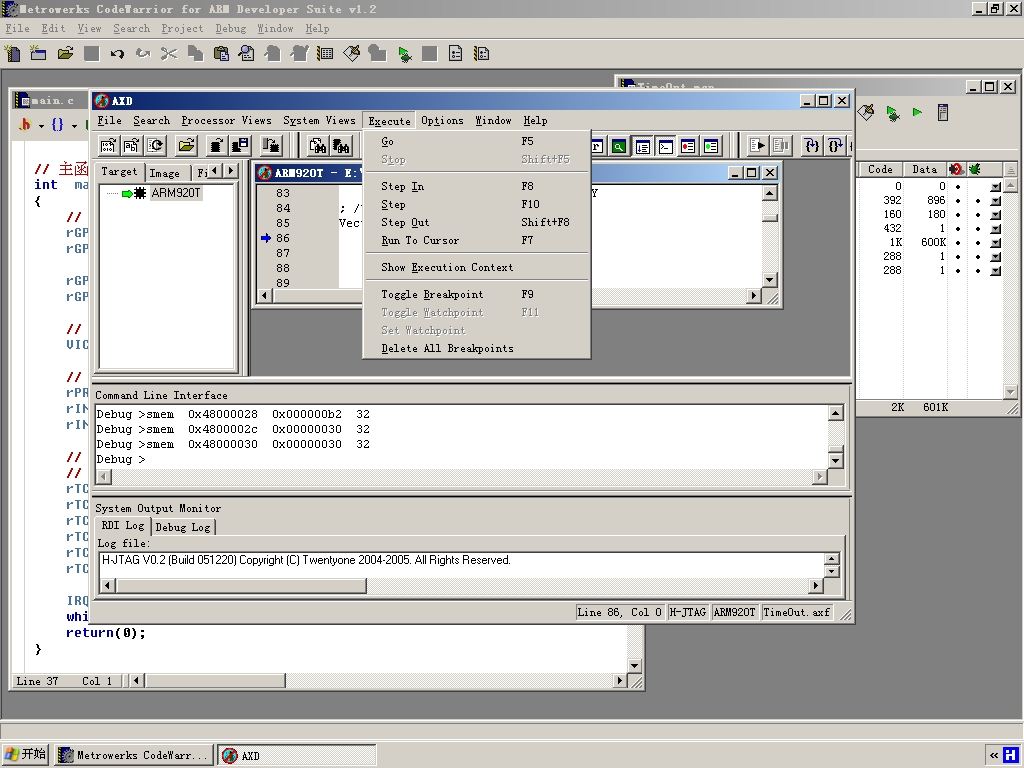Select Step Out from Execute menu
The width and height of the screenshot is (1024, 768).
(477, 223)
